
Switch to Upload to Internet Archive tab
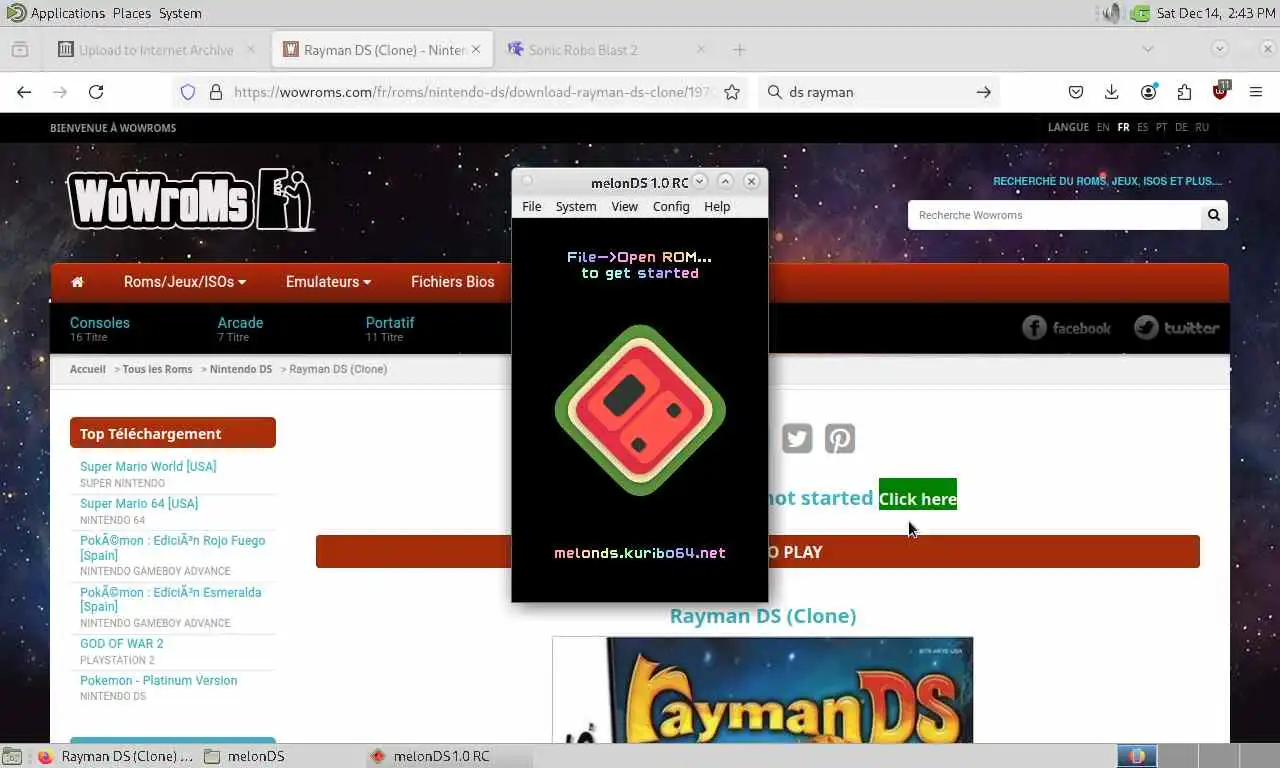click(x=157, y=50)
